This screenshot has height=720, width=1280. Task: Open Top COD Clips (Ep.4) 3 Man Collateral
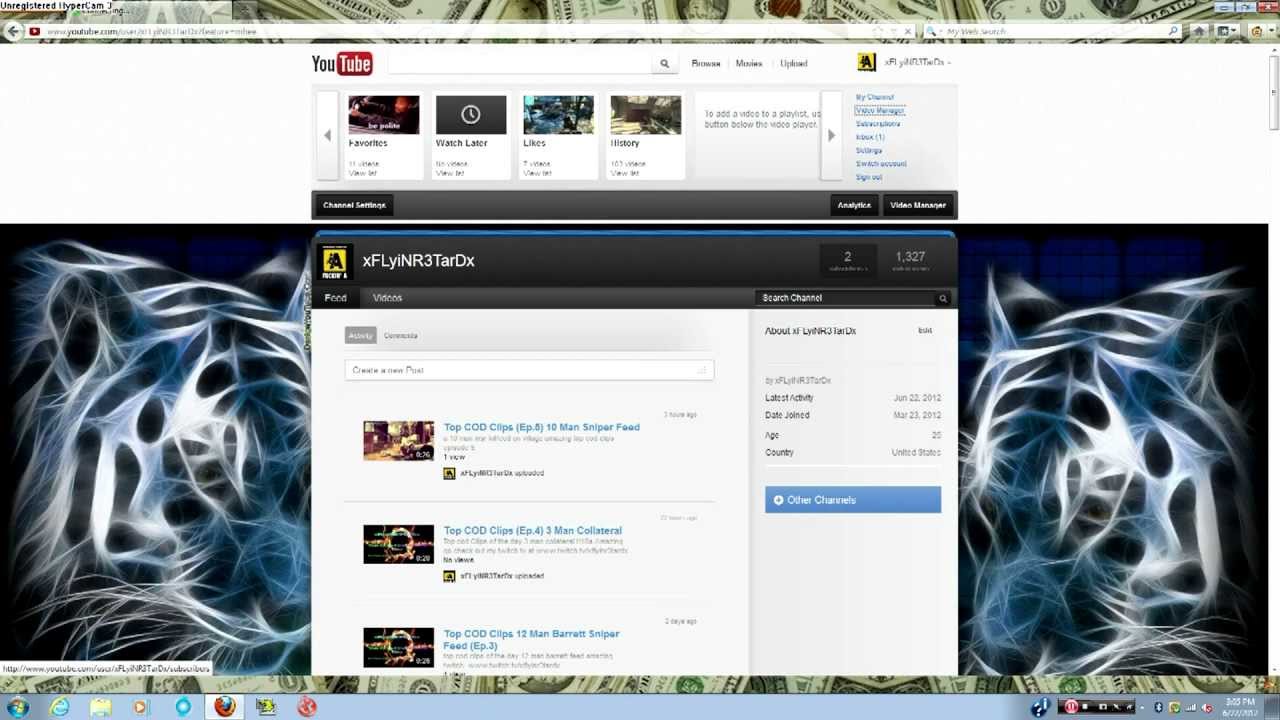click(x=533, y=530)
